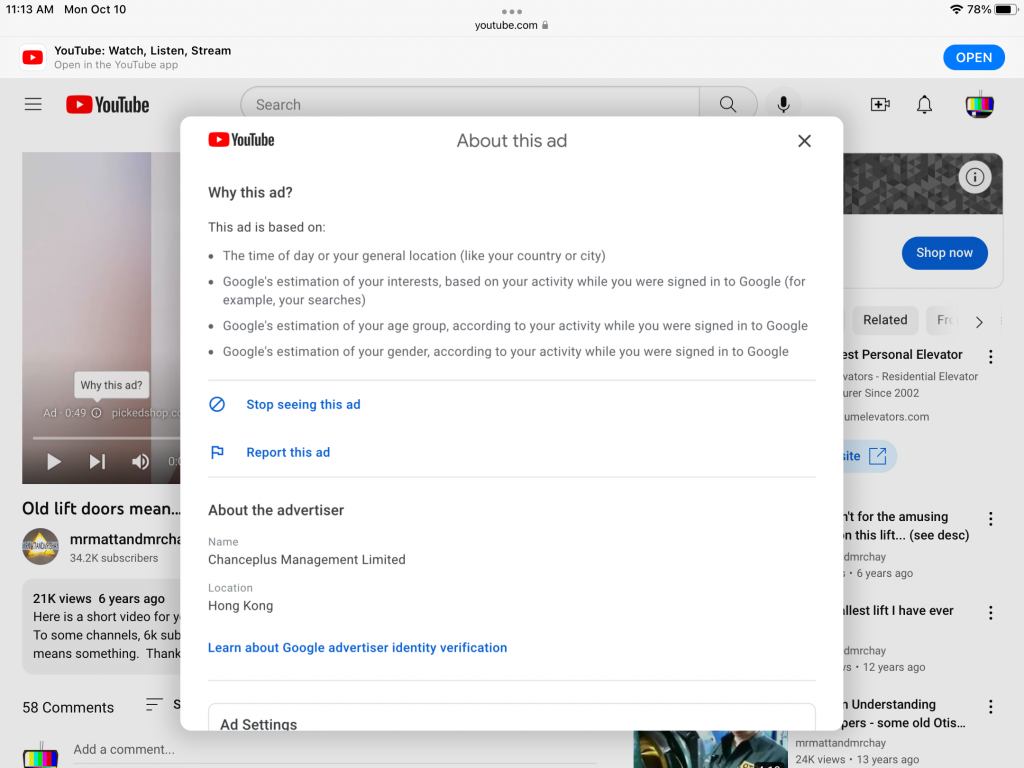Activate voice search microphone
Screen dimensions: 1024x768
[784, 104]
